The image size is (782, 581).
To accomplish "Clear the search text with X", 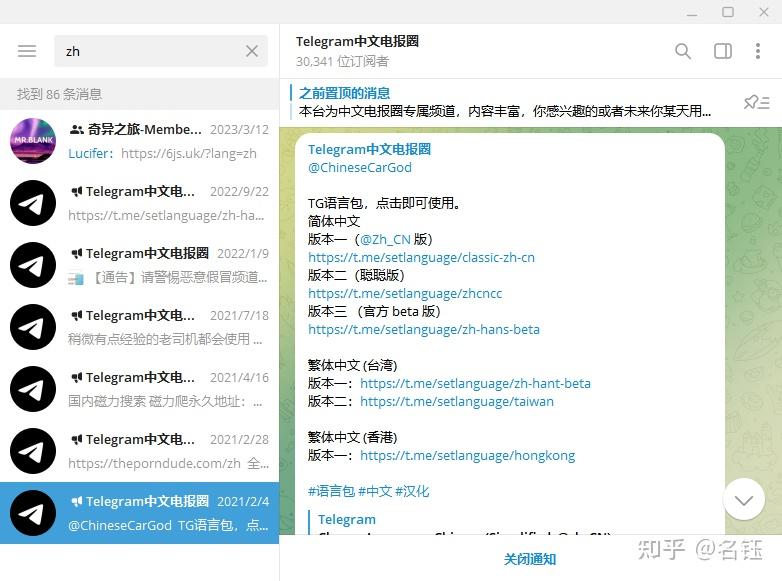I will pyautogui.click(x=252, y=51).
